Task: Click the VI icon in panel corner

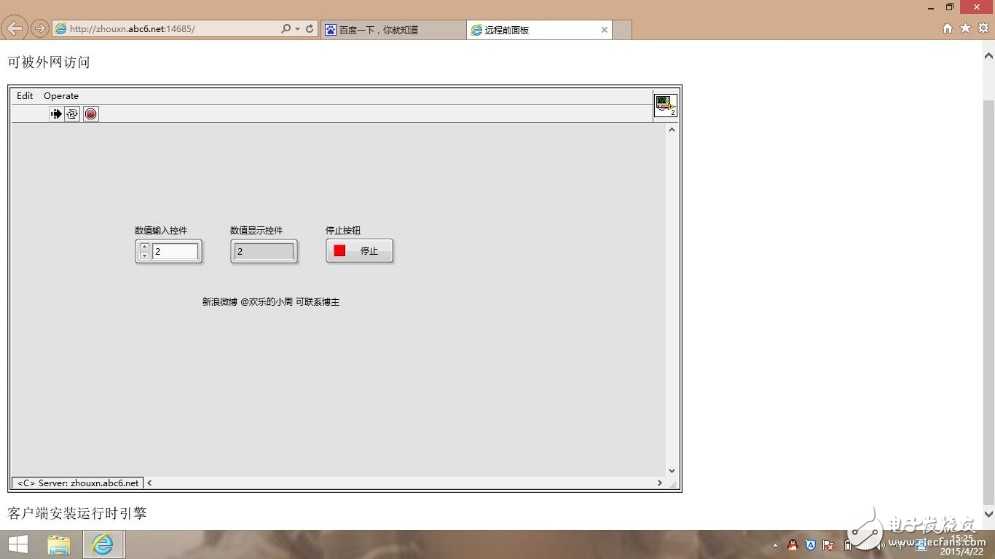Action: pyautogui.click(x=665, y=105)
